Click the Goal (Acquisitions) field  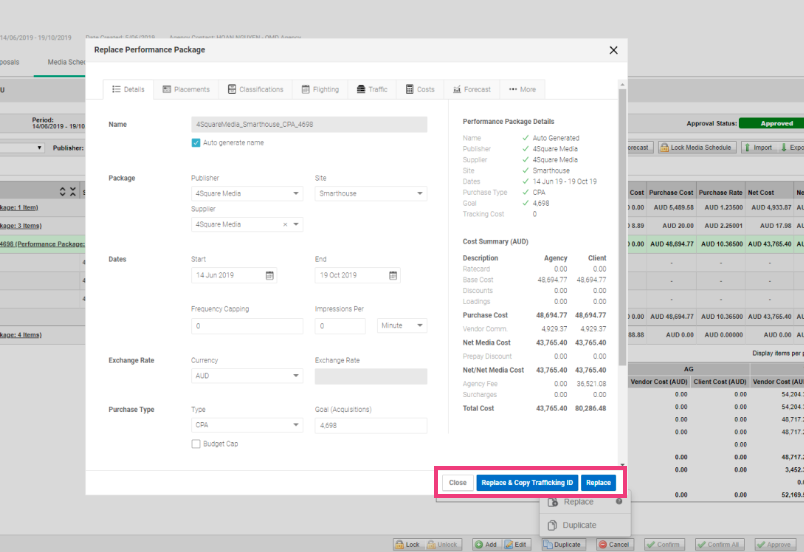(371, 425)
